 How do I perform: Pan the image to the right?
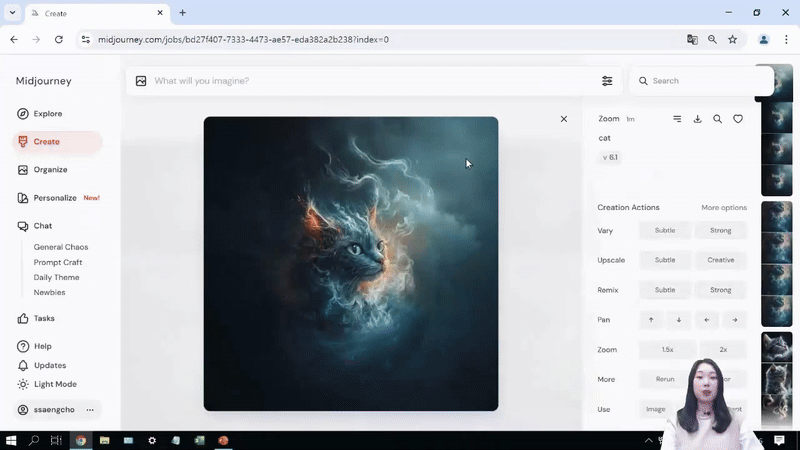point(735,320)
